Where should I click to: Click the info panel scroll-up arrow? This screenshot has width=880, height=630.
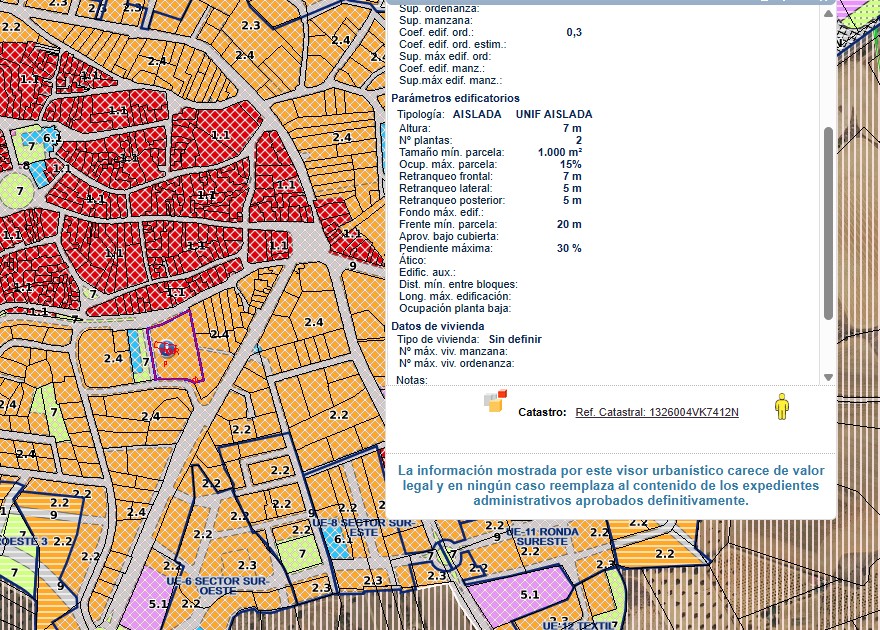(827, 16)
